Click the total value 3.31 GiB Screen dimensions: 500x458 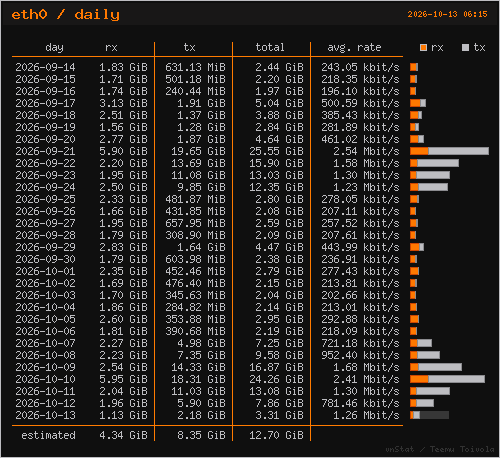[279, 415]
